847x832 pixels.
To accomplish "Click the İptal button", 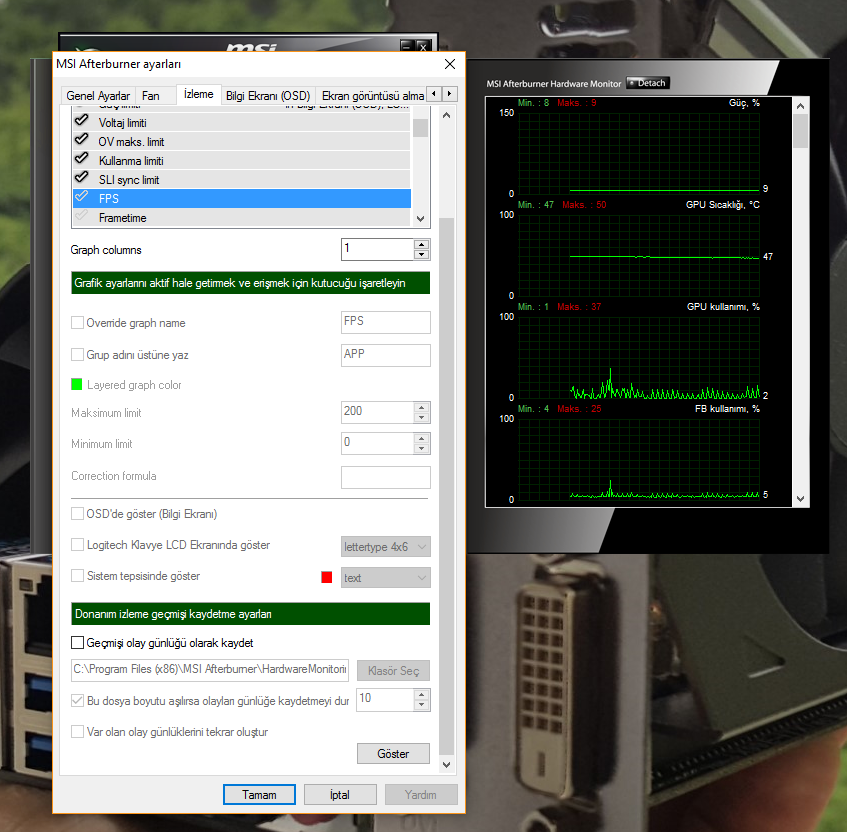I will pos(340,795).
